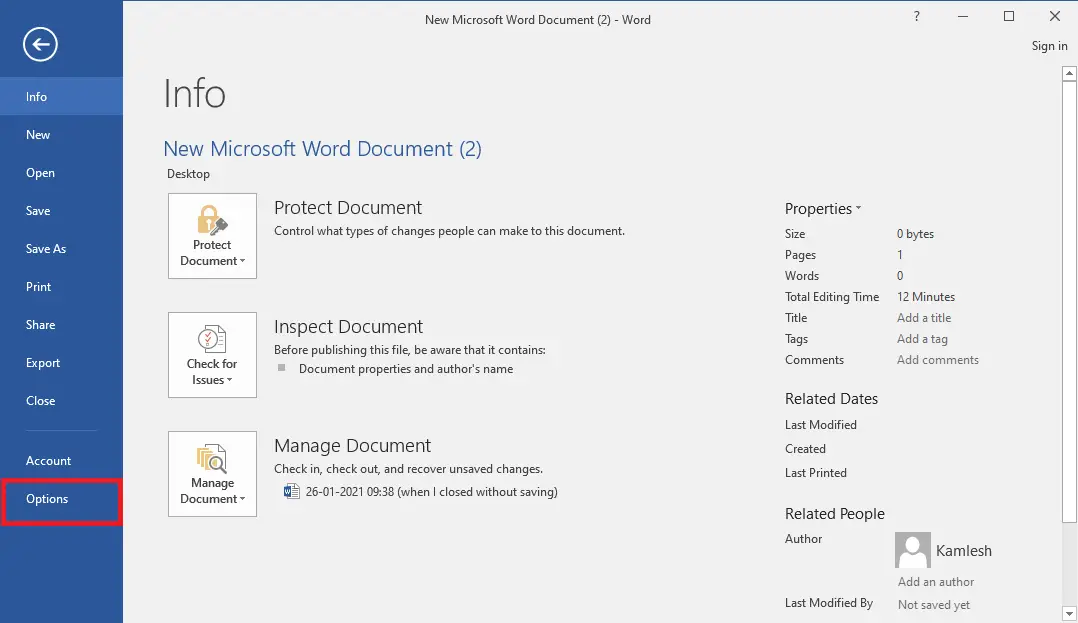Minimize the Word window
The width and height of the screenshot is (1078, 623).
(x=962, y=17)
